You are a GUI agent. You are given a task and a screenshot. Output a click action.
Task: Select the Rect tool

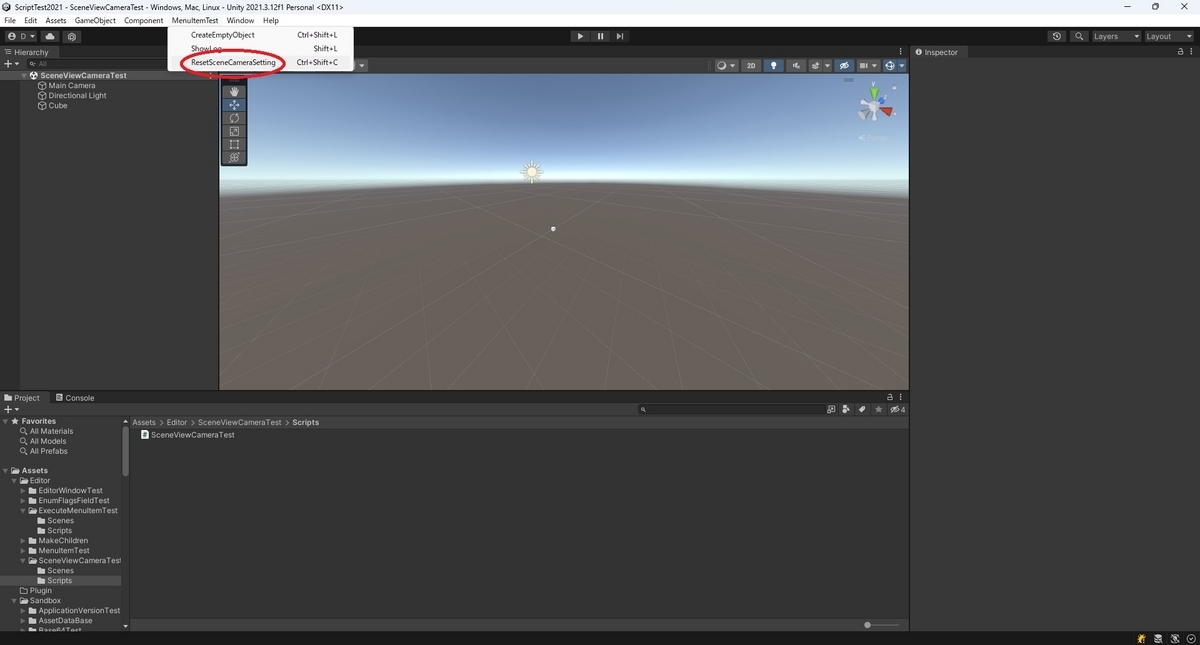click(x=234, y=144)
